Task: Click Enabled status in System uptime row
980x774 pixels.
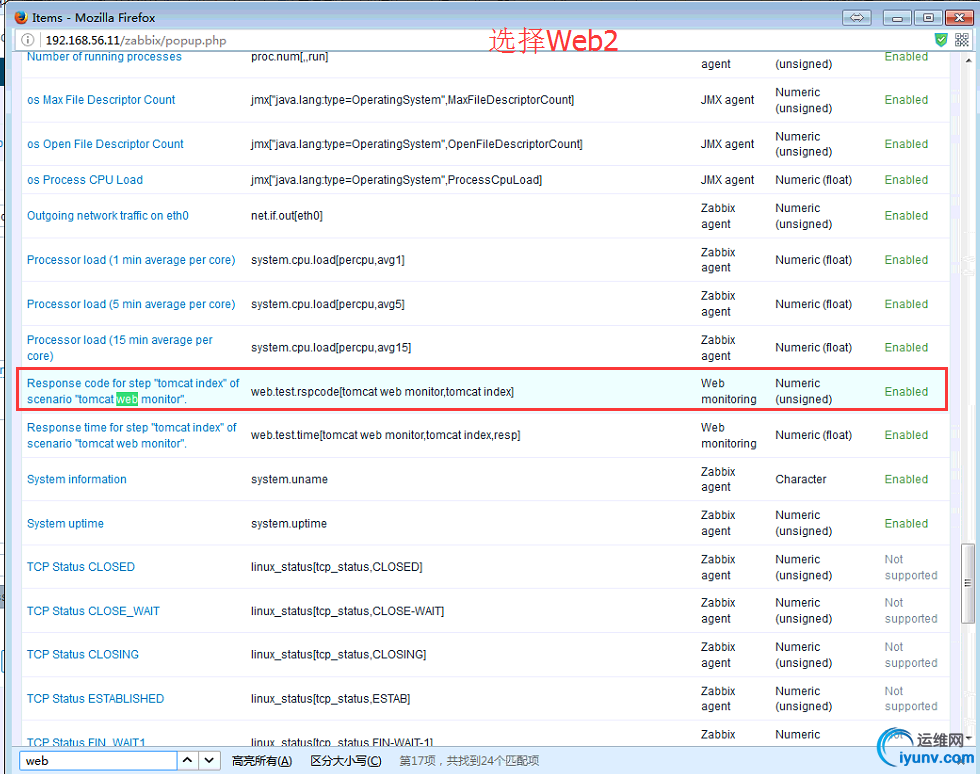Action: [906, 524]
